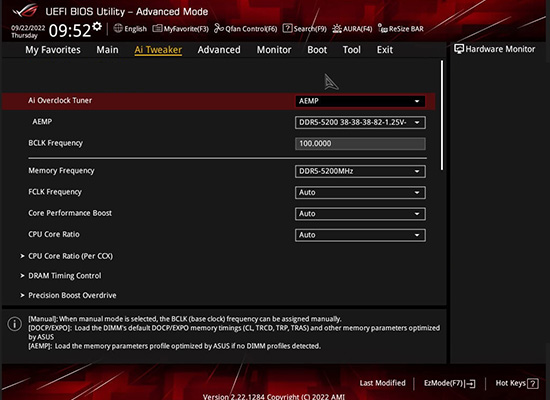550x400 pixels.
Task: Open the Memory Frequency DDR5-5200MHz dropdown
Action: (360, 171)
